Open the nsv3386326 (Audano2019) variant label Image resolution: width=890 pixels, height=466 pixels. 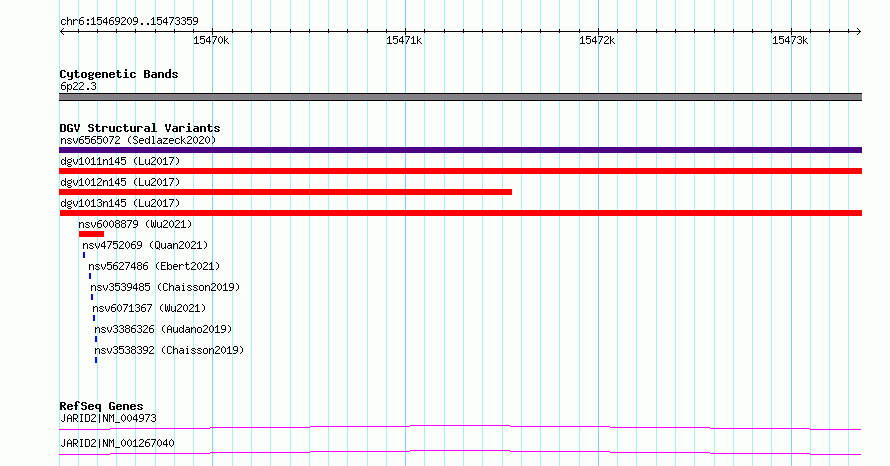[163, 329]
